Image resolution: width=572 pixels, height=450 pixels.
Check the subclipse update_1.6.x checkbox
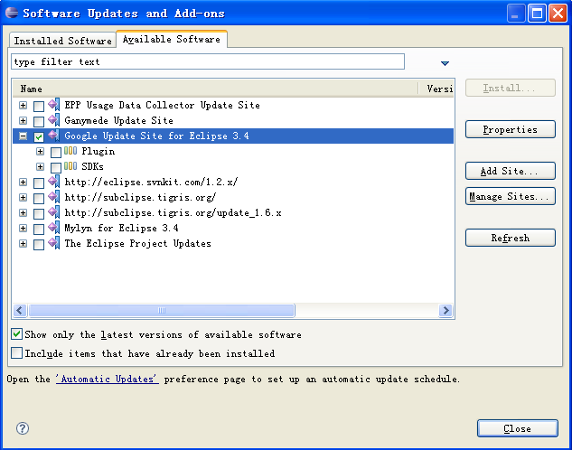point(39,214)
